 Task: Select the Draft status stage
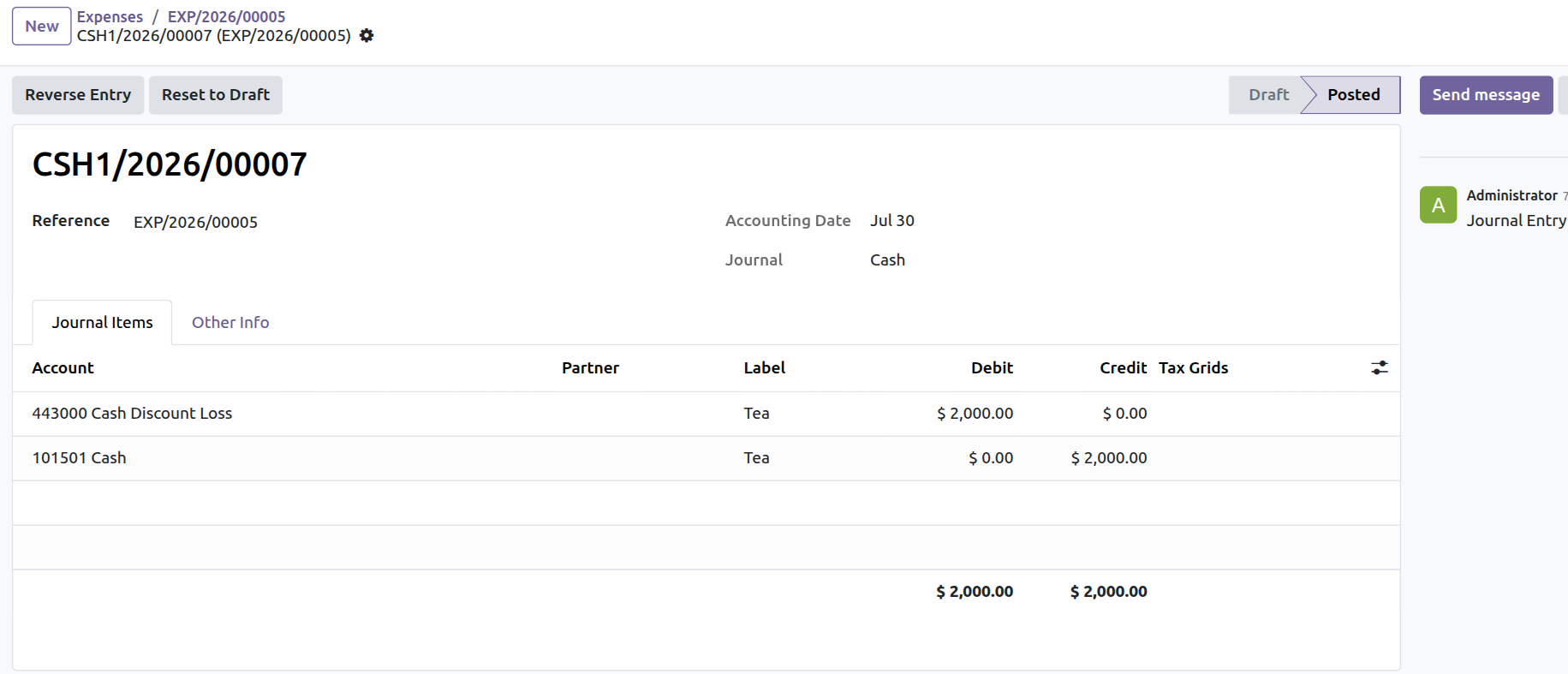[x=1268, y=95]
